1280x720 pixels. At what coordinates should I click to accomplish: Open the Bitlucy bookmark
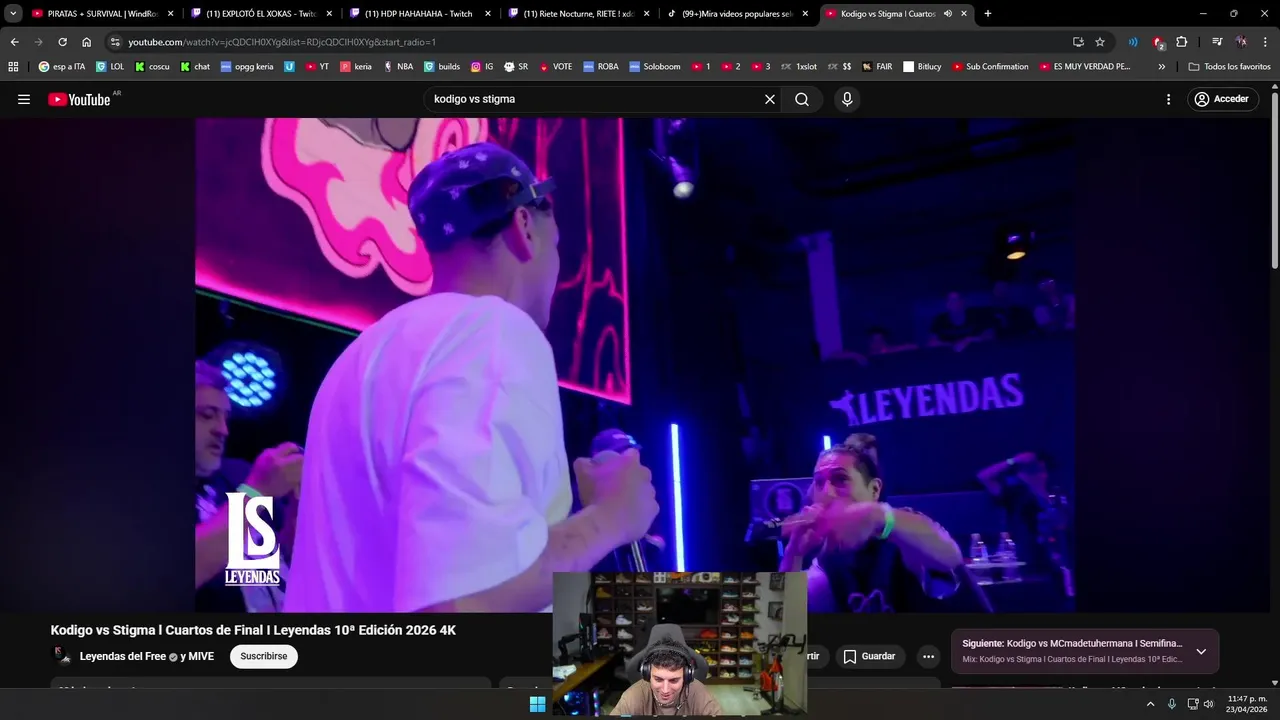coord(922,66)
